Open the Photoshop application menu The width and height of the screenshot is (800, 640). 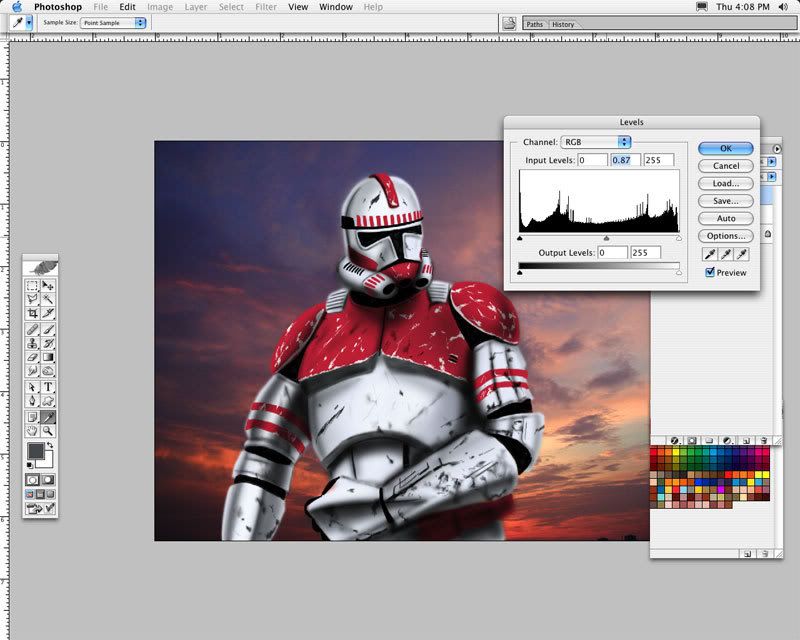coord(58,7)
